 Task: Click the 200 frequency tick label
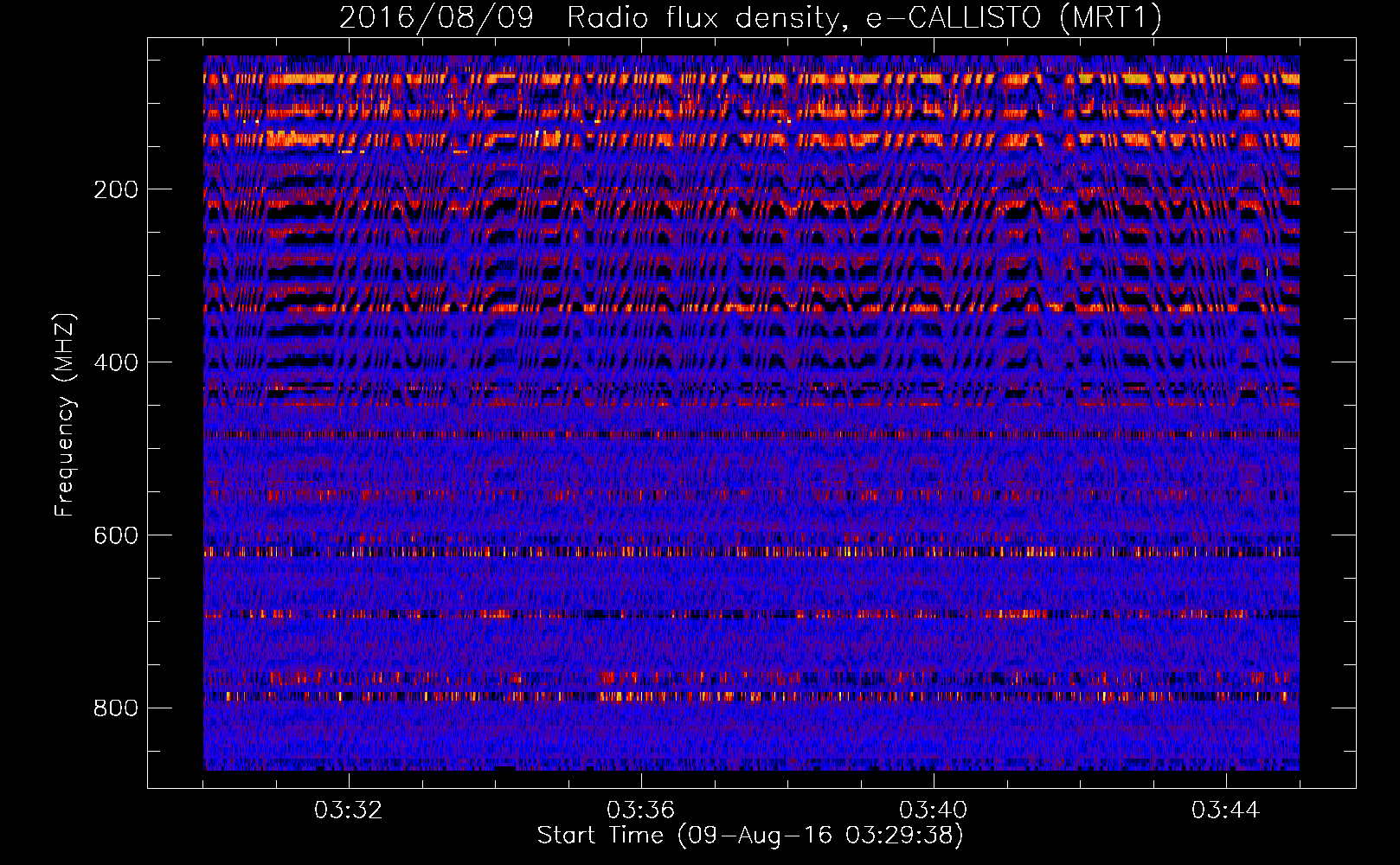(116, 189)
